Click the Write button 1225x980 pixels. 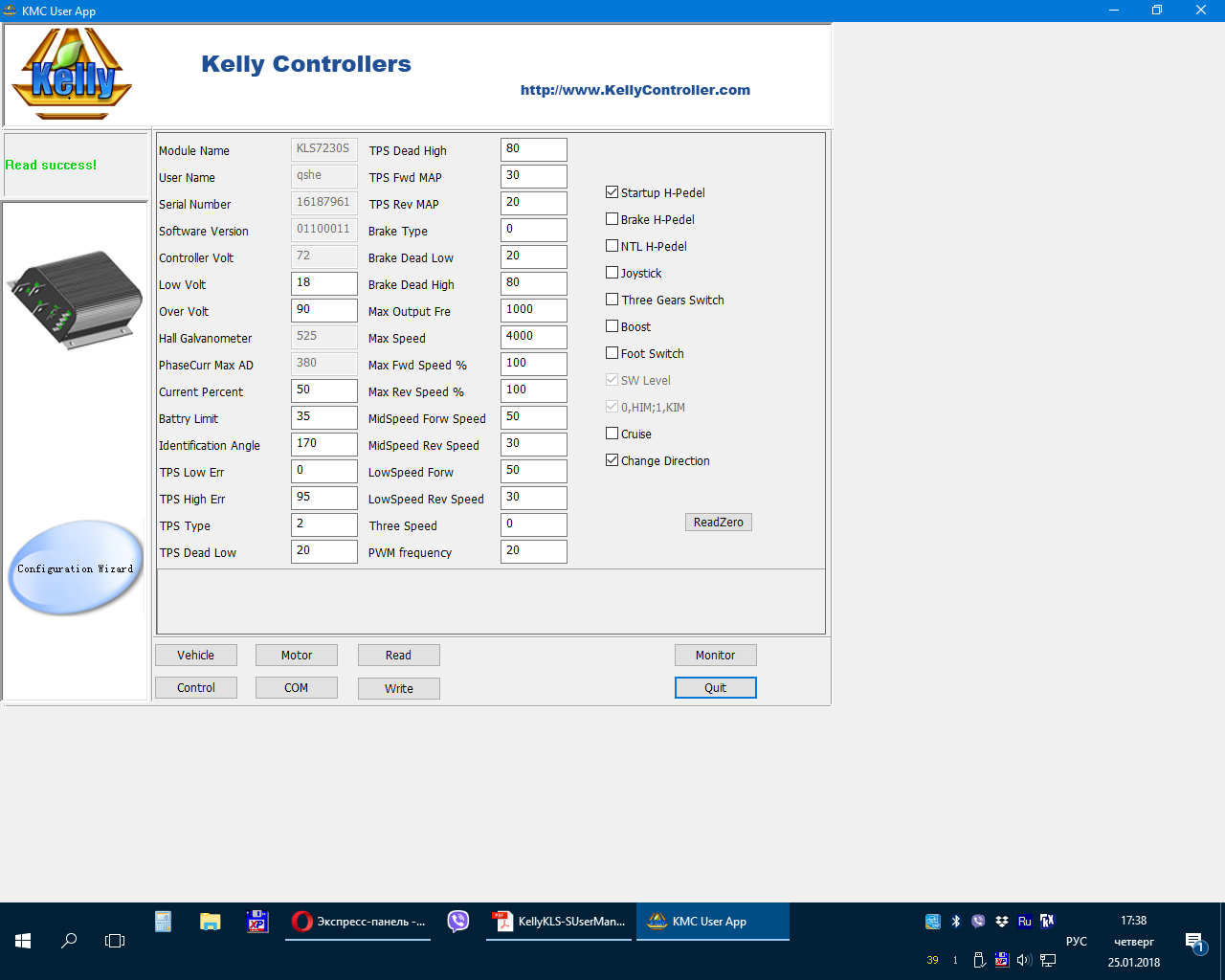click(x=399, y=689)
